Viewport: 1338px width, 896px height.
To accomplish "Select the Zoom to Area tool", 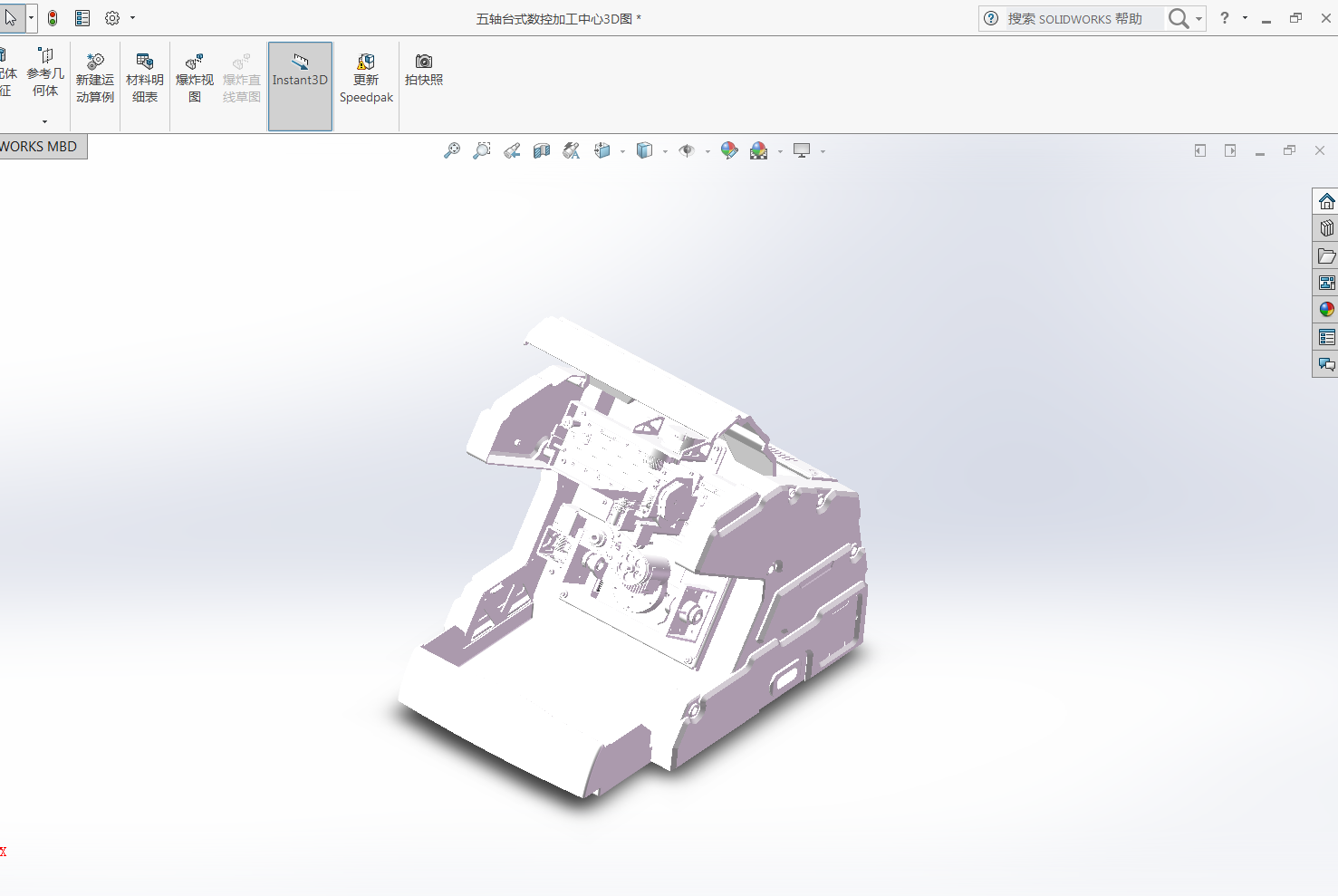I will click(x=482, y=150).
